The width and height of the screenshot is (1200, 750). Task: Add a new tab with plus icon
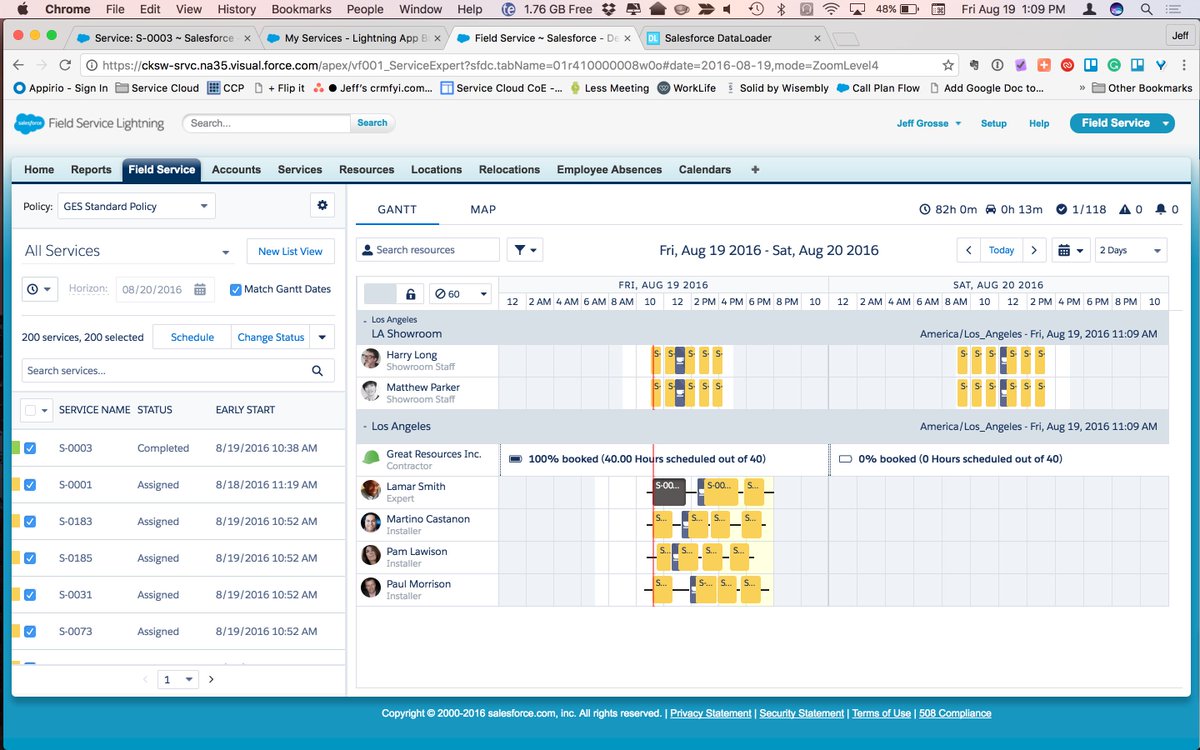click(755, 169)
